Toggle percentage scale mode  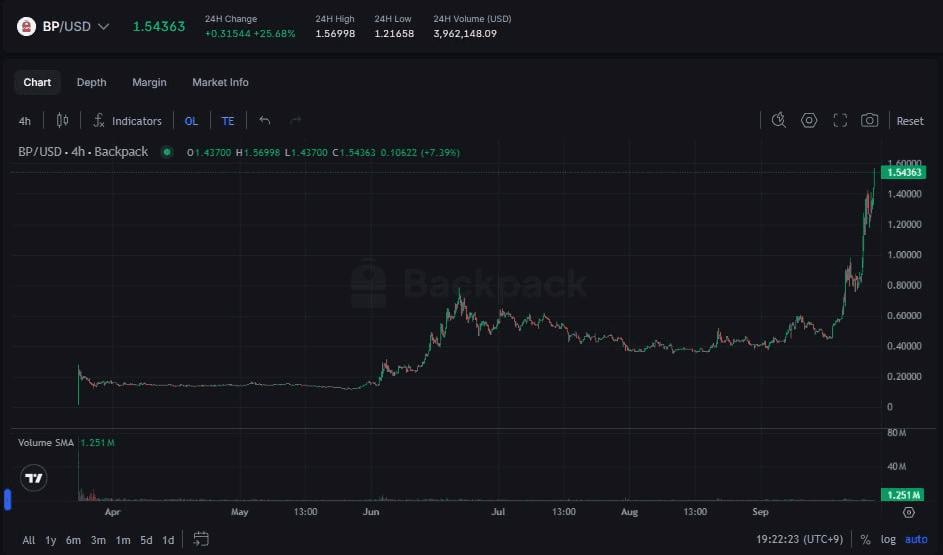click(x=865, y=539)
